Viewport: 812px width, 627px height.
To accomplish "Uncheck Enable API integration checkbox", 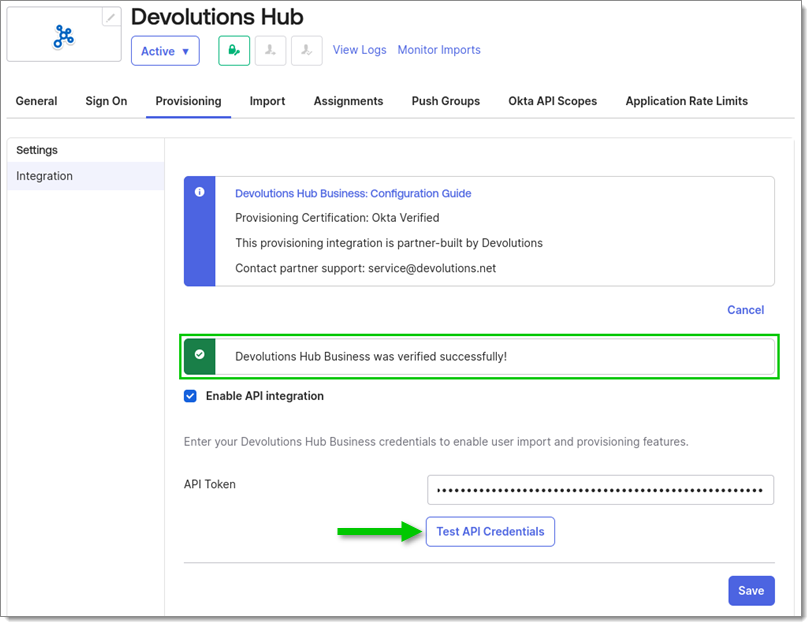I will [190, 396].
